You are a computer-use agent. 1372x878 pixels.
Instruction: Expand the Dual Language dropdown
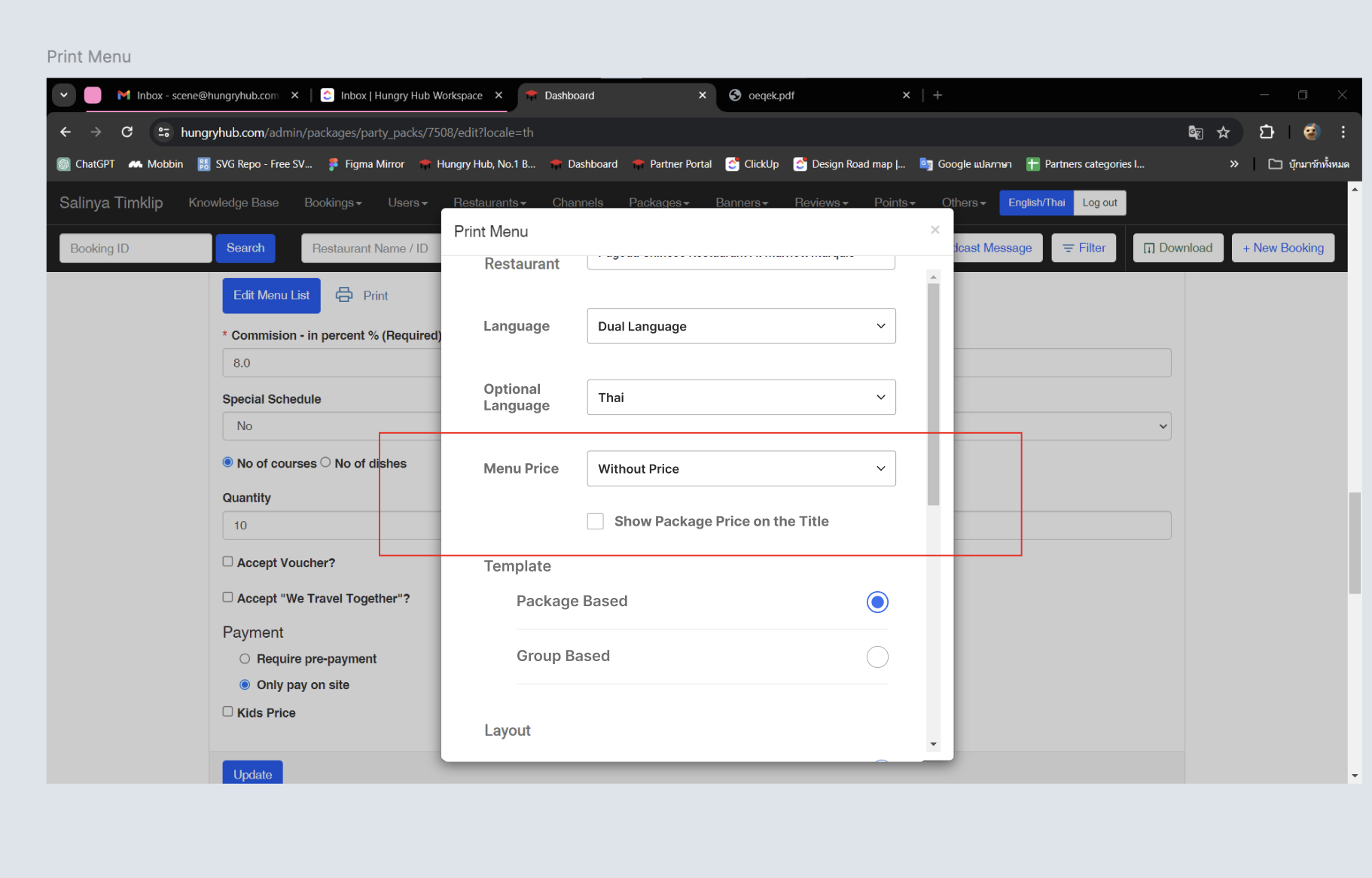pyautogui.click(x=741, y=326)
